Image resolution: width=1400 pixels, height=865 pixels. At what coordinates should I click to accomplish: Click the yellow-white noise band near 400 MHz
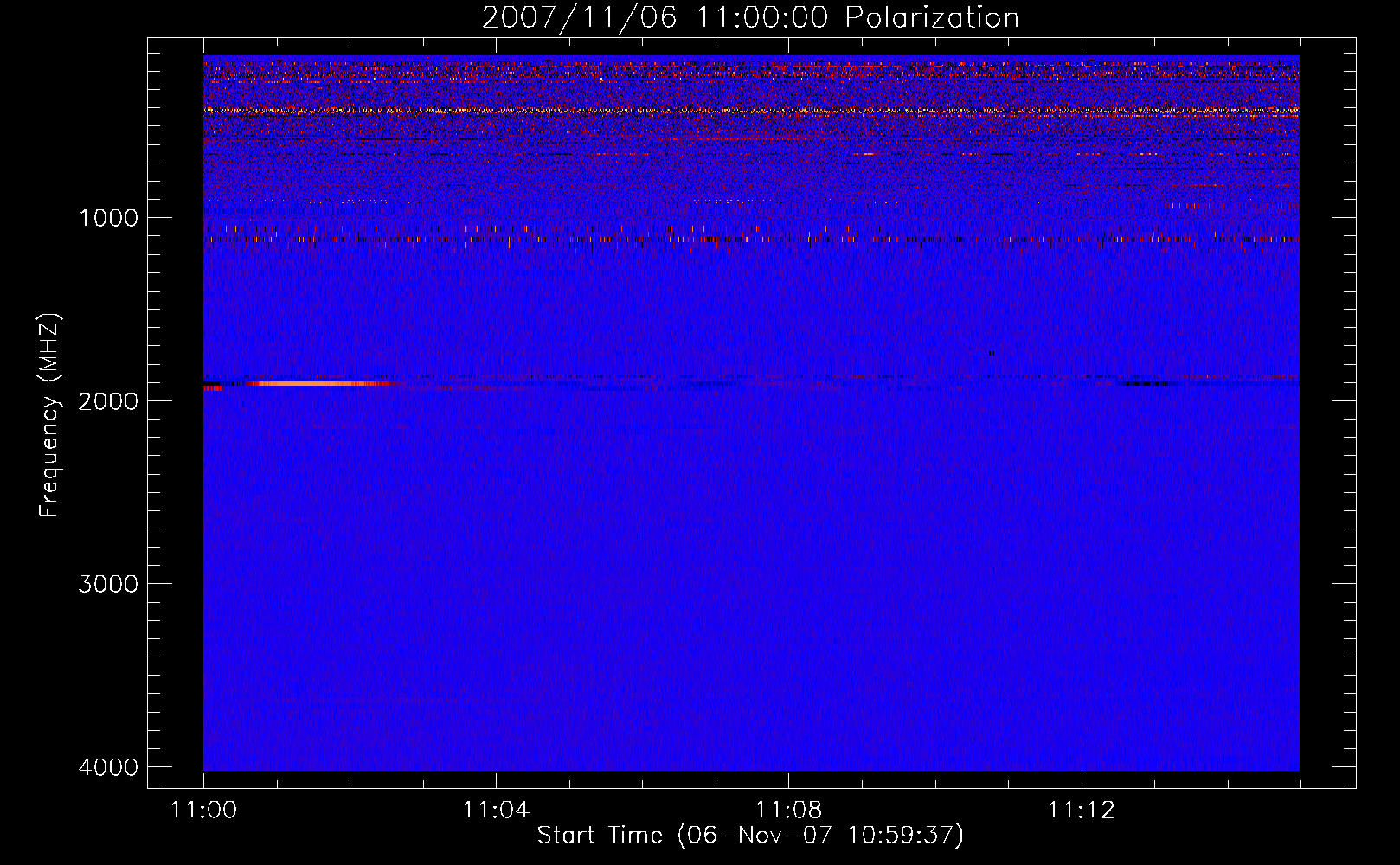pos(751,111)
